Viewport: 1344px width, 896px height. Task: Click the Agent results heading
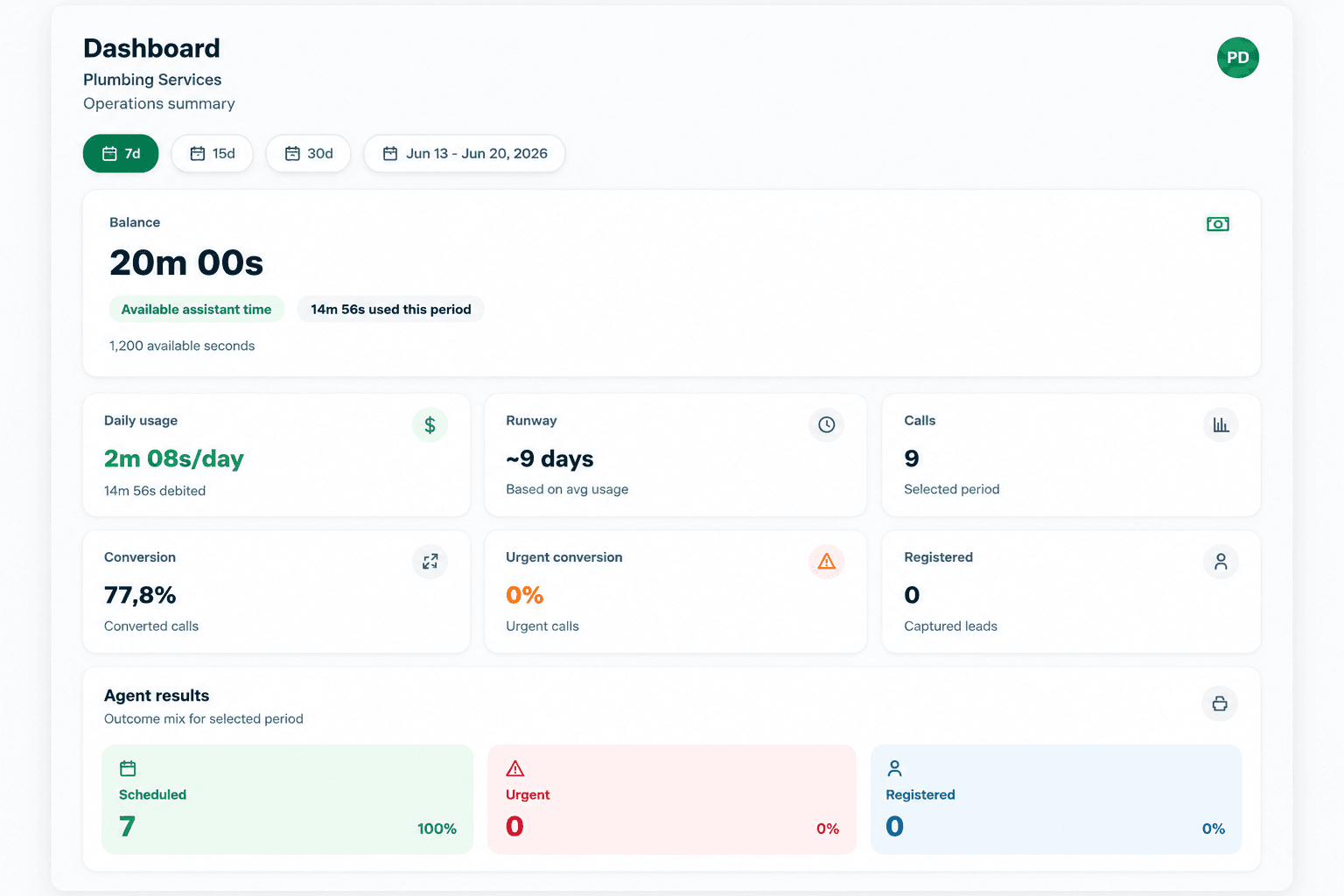pos(157,696)
